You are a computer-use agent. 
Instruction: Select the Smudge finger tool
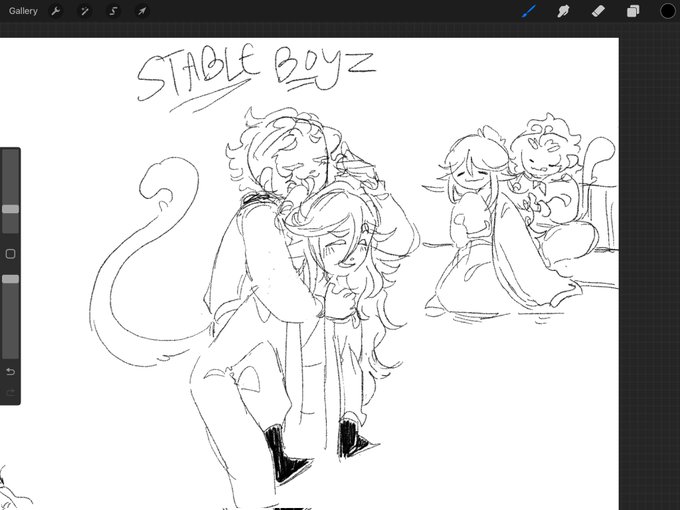tap(563, 11)
